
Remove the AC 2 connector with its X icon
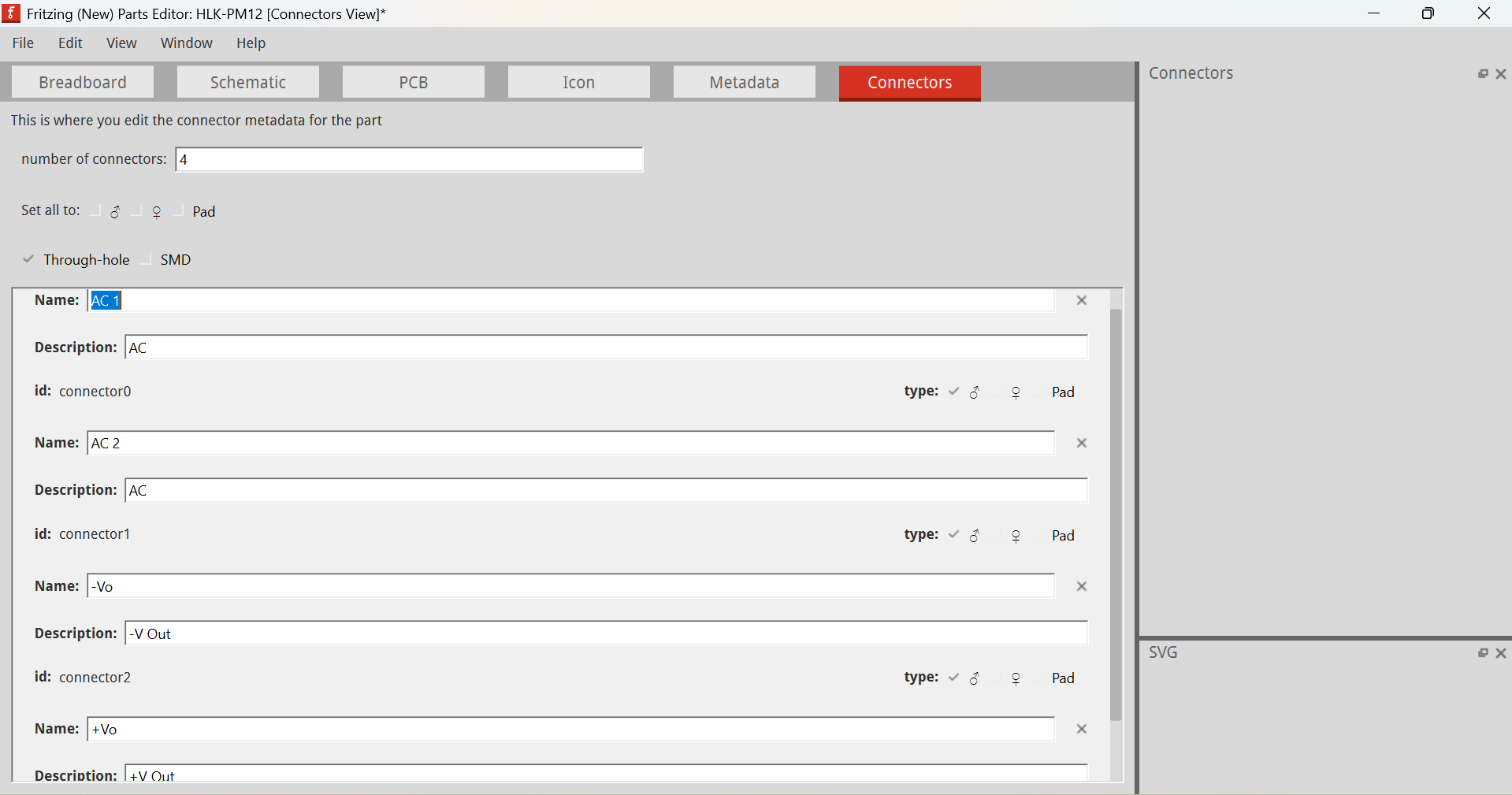[1082, 443]
